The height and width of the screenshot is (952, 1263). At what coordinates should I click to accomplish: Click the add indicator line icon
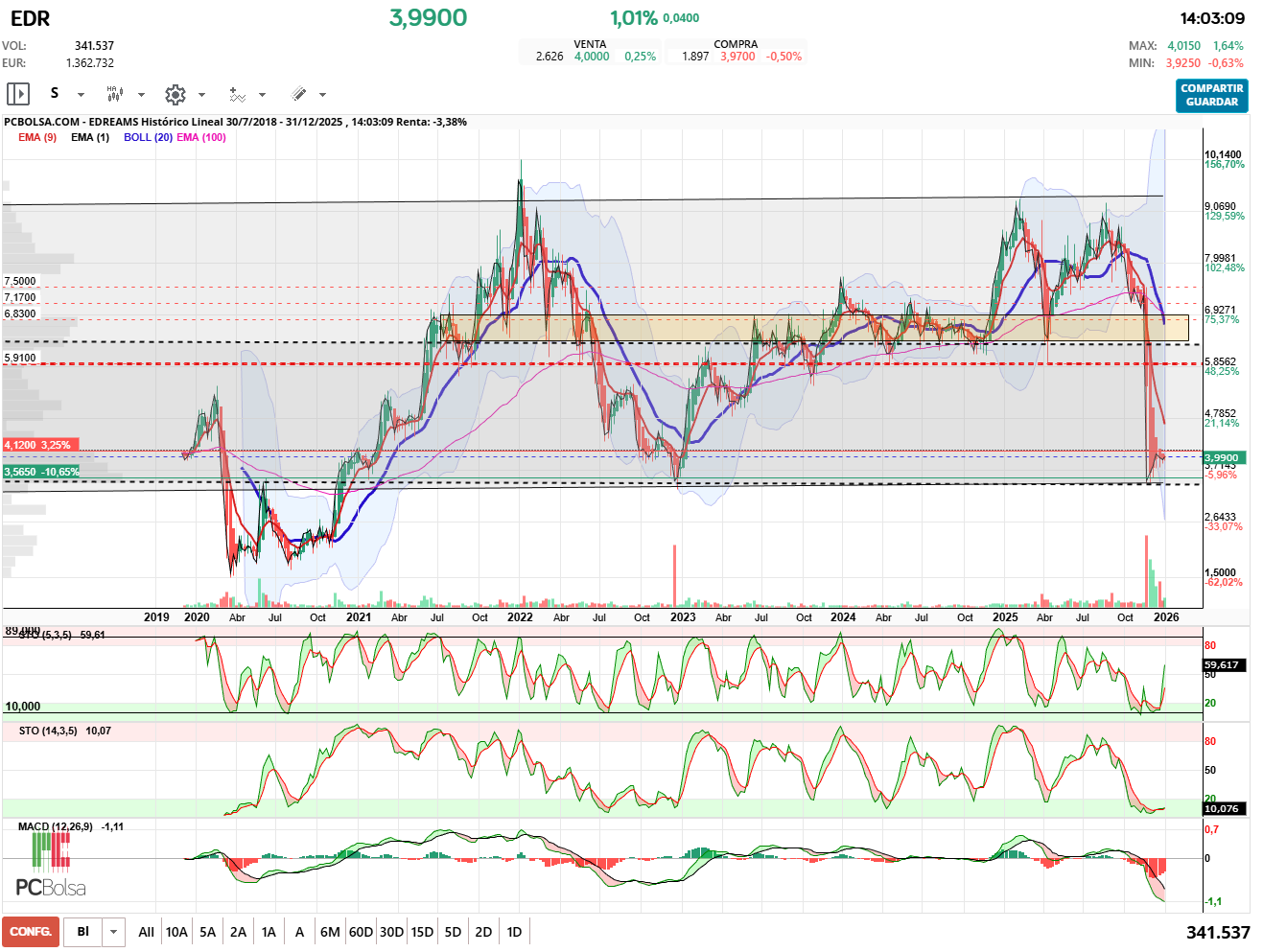237,94
